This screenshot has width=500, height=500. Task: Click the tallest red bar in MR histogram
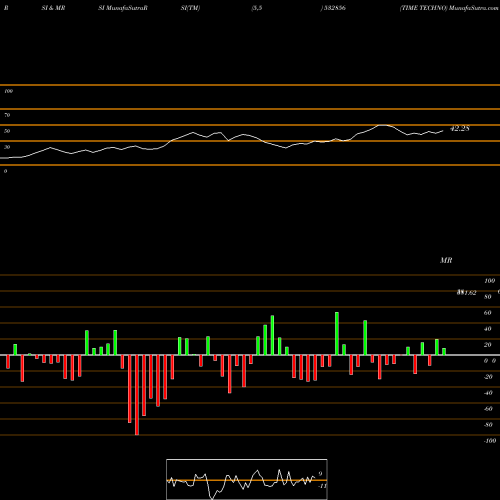pyautogui.click(x=137, y=395)
